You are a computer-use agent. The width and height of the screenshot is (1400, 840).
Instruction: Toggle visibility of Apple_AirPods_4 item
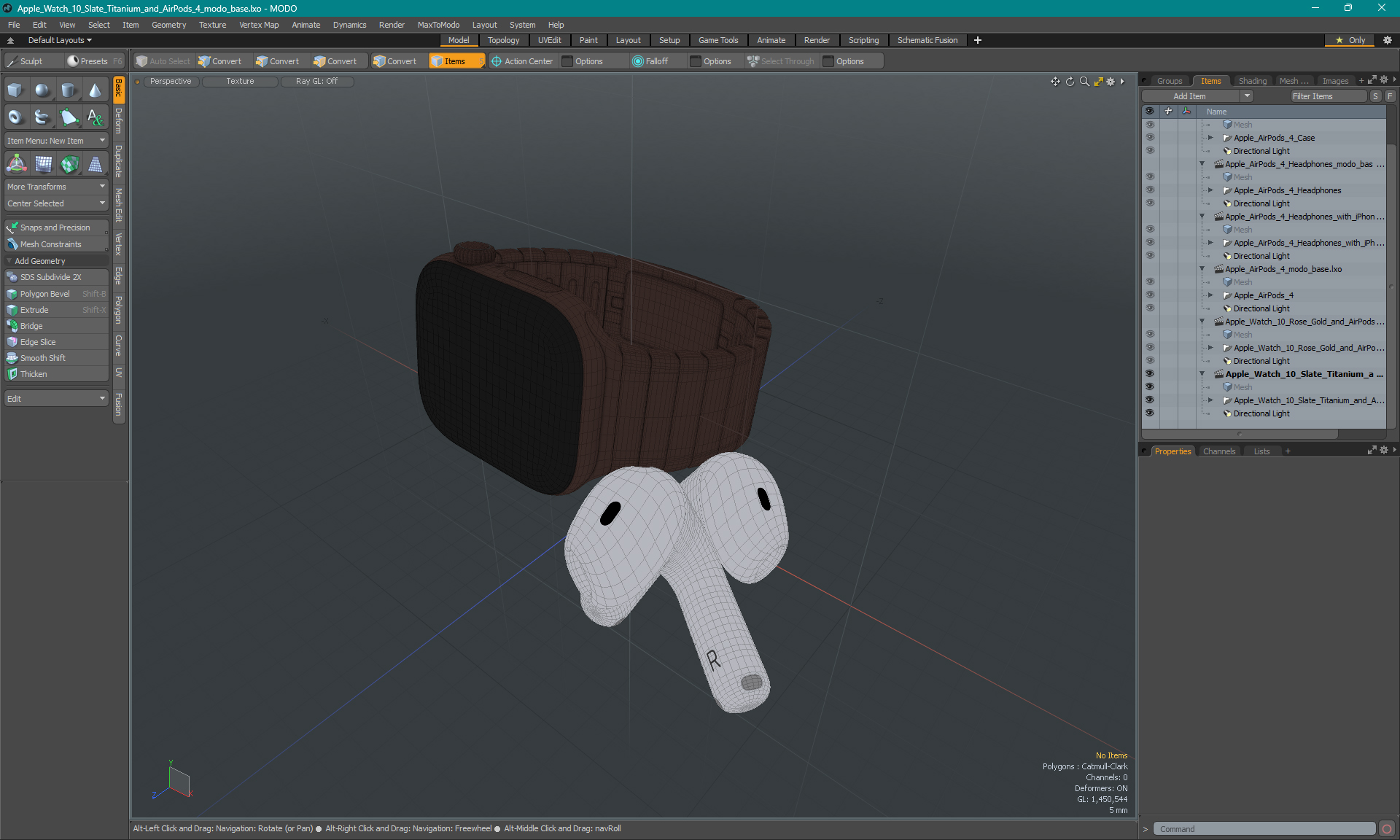[1150, 295]
